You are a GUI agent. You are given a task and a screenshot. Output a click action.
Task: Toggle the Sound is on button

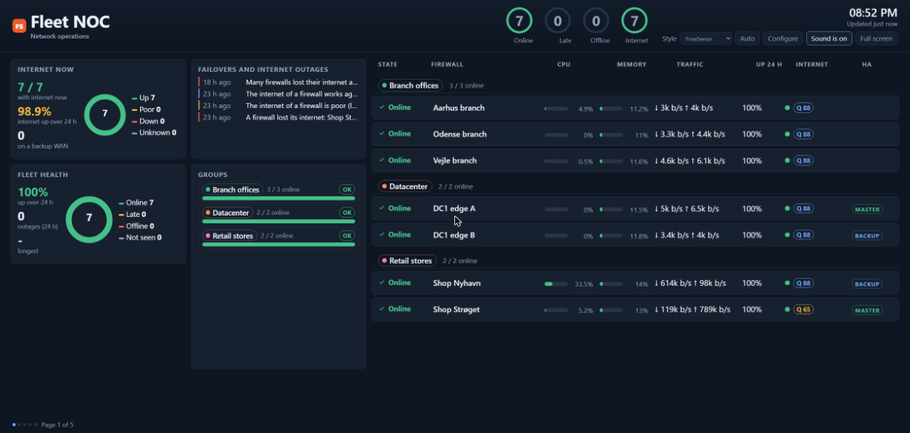coord(829,39)
